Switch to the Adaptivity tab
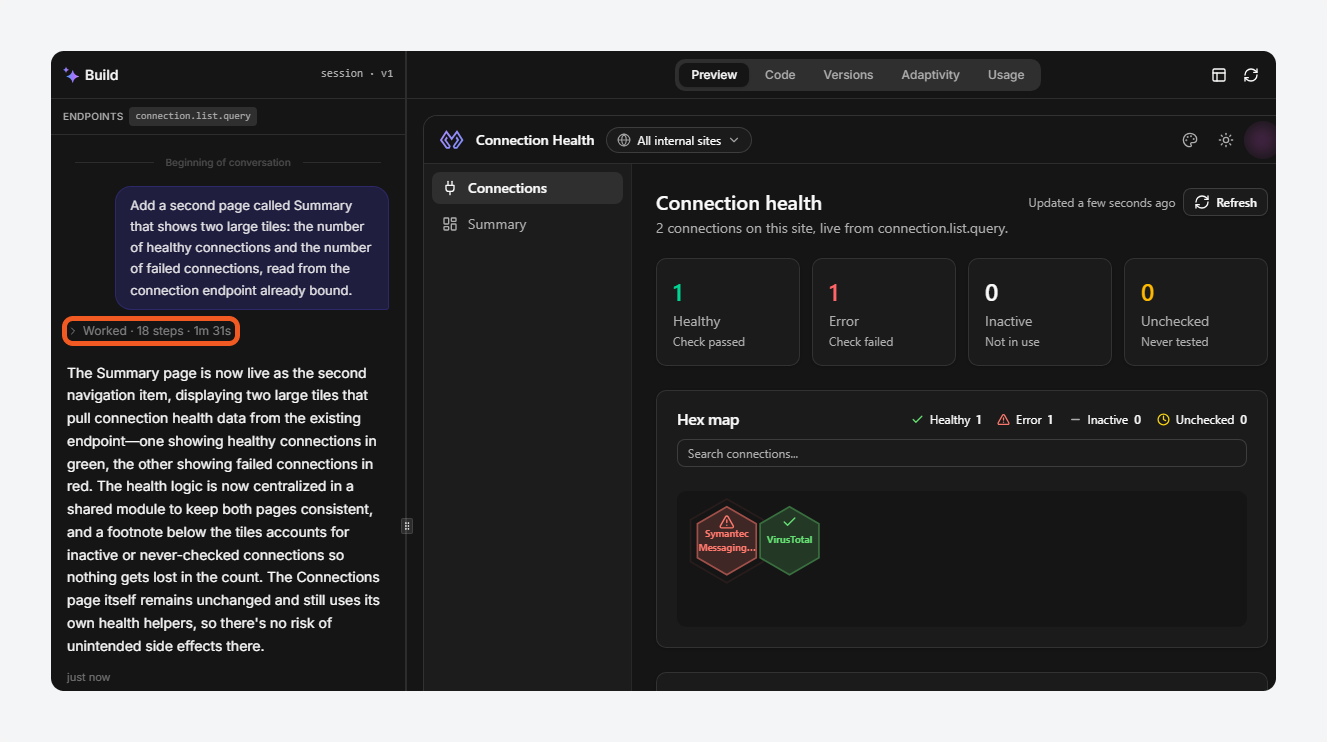The image size is (1327, 742). point(930,75)
